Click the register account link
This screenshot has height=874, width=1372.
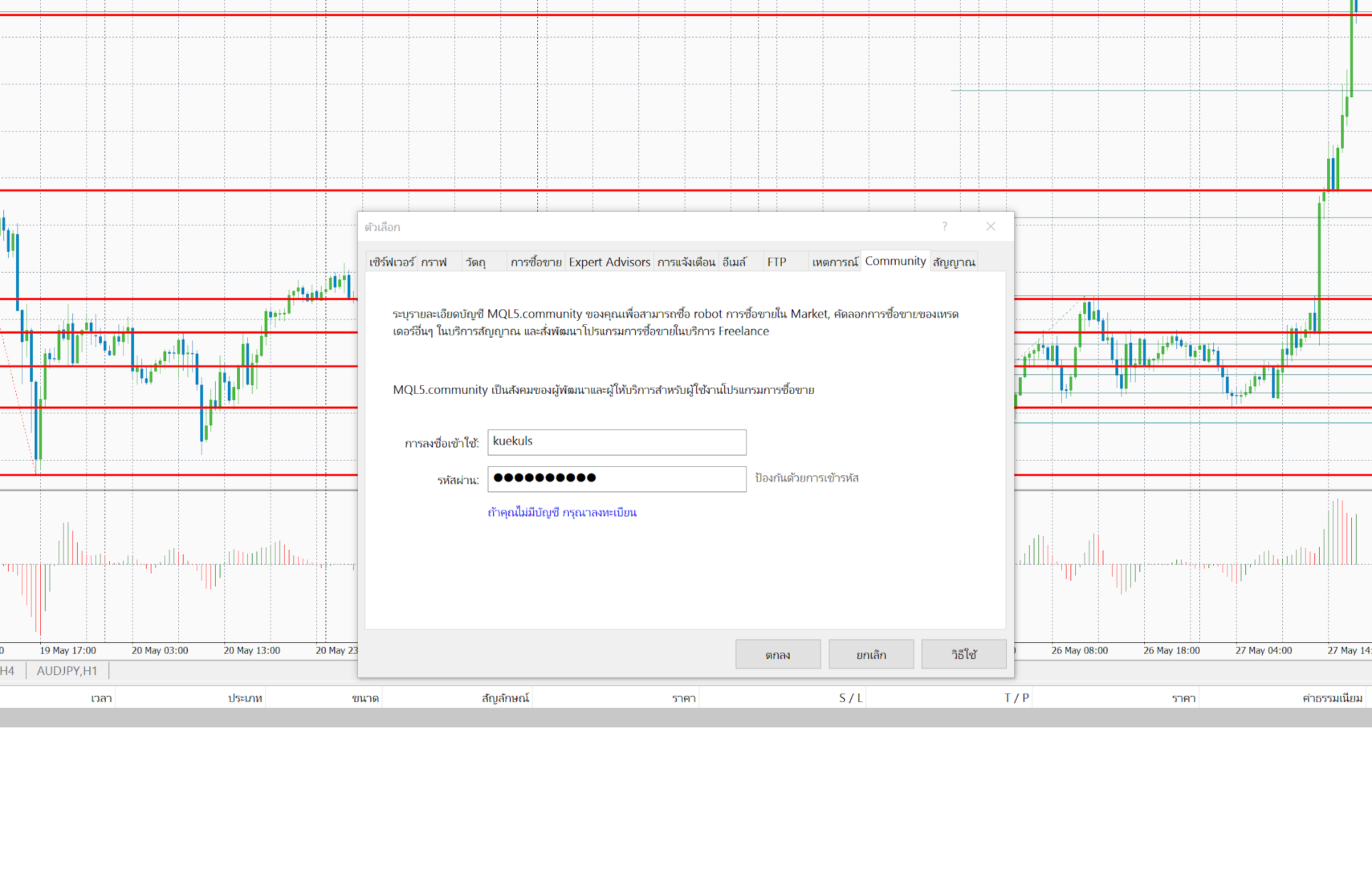(x=562, y=512)
